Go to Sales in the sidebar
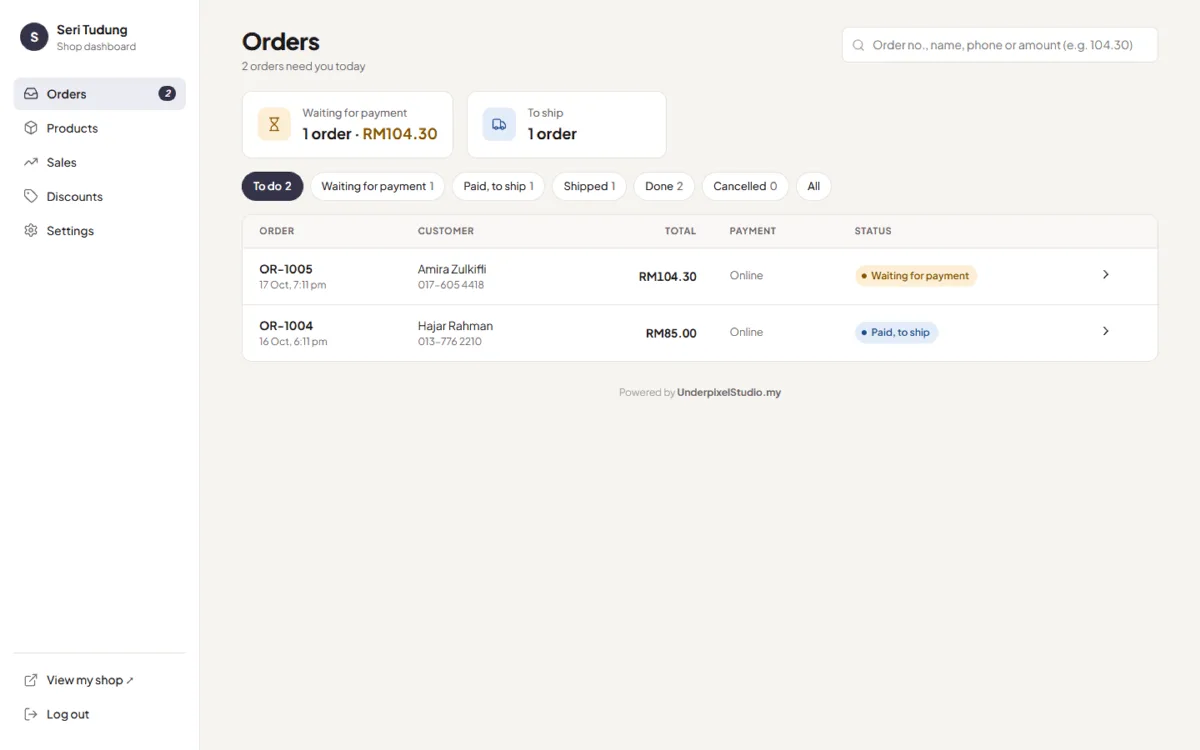The image size is (1200, 750). click(100, 162)
